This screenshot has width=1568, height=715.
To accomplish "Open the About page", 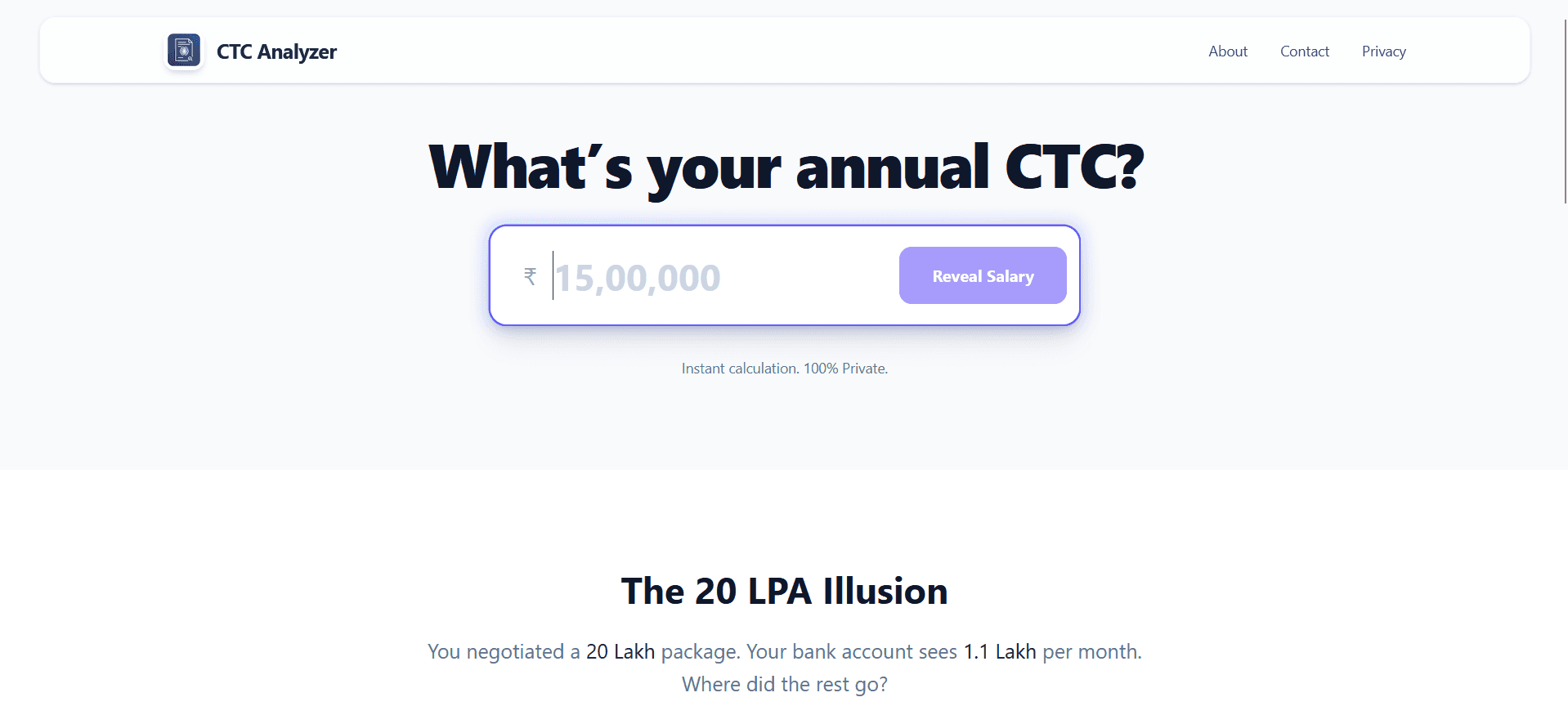I will [1227, 51].
